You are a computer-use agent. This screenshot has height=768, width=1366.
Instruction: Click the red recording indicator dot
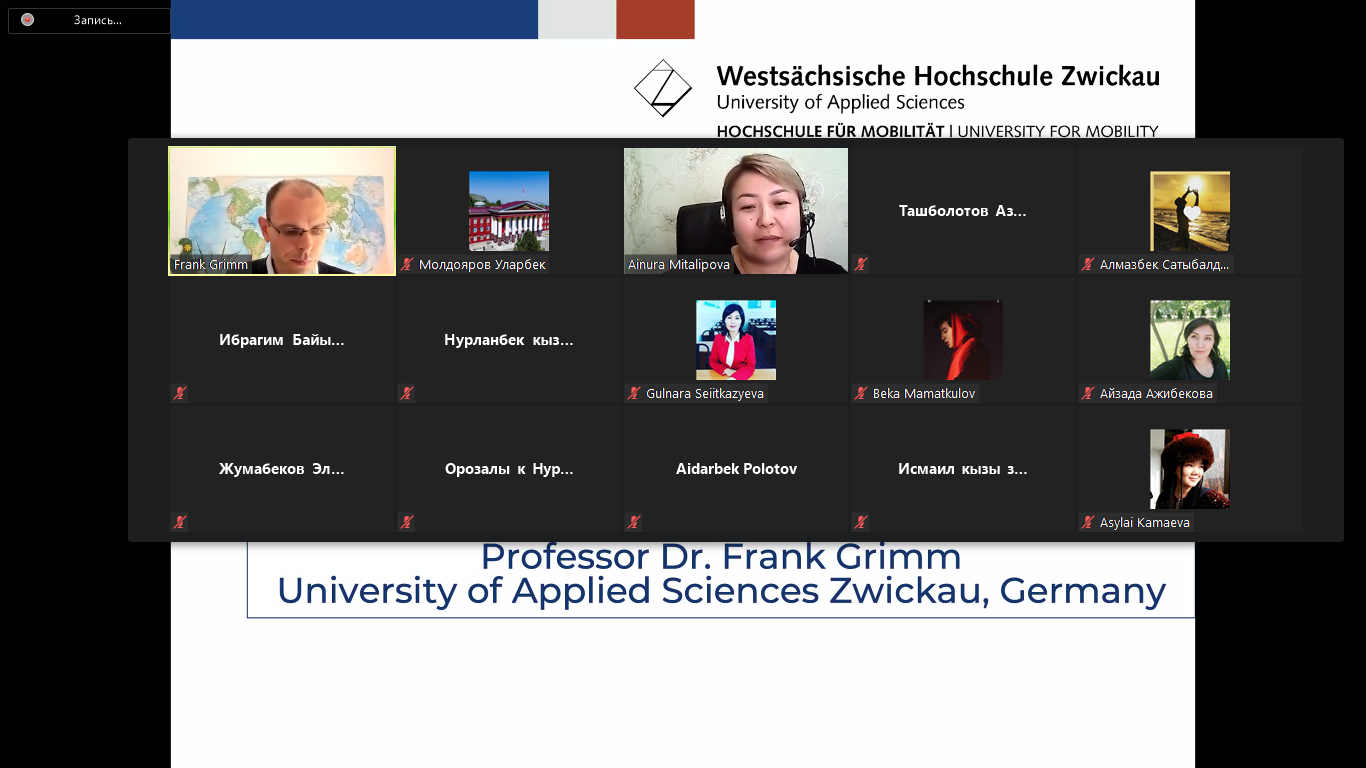pos(27,20)
